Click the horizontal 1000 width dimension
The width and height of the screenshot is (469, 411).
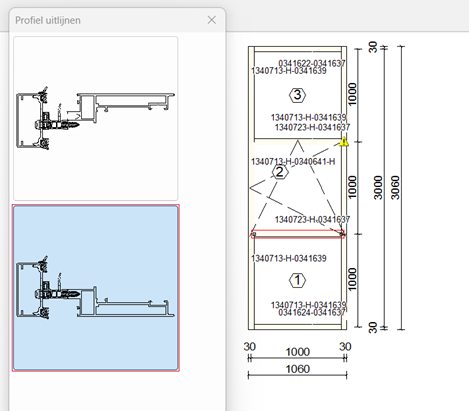(x=298, y=352)
